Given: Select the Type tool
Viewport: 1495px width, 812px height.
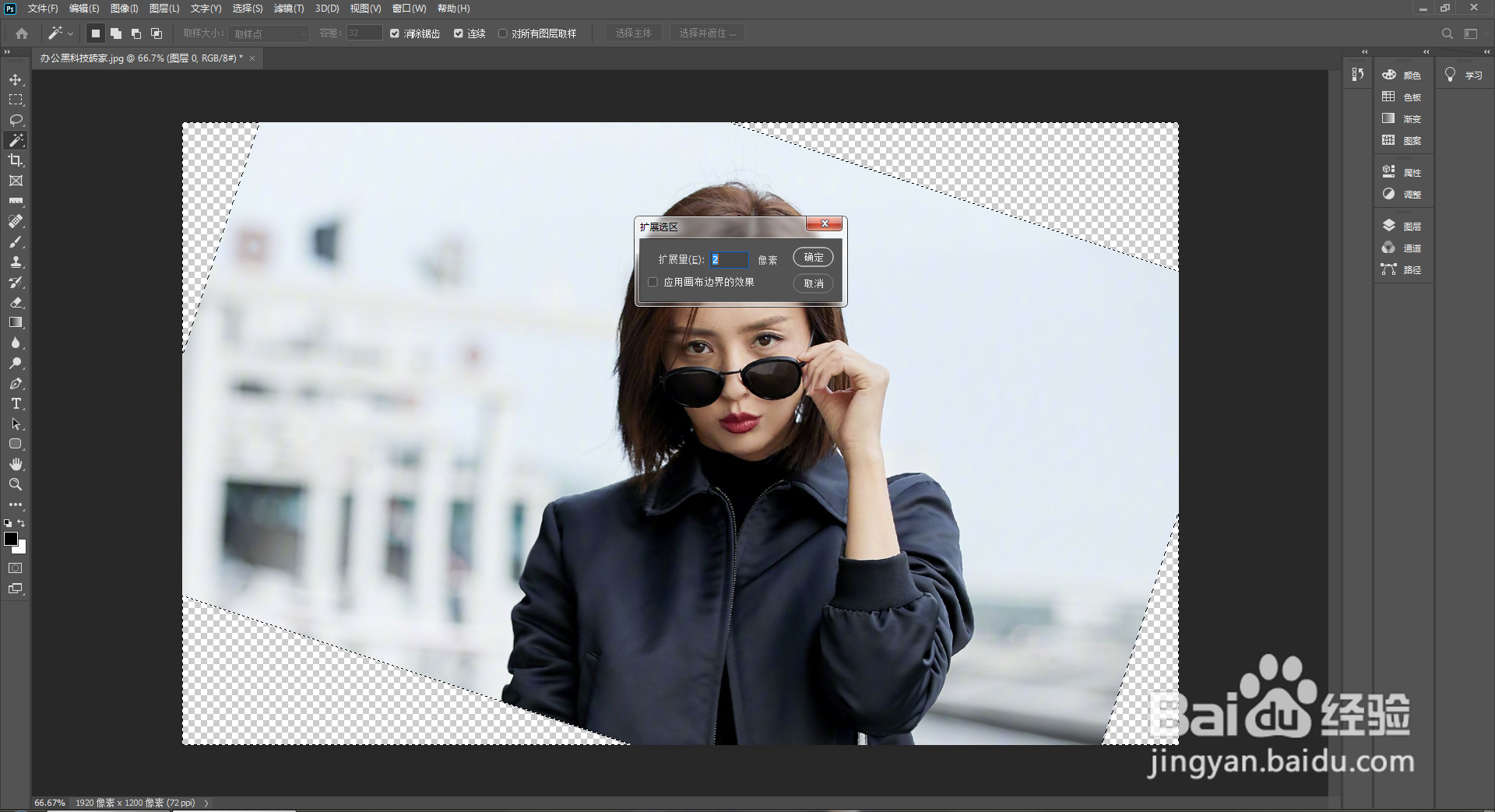Looking at the screenshot, I should tap(16, 403).
